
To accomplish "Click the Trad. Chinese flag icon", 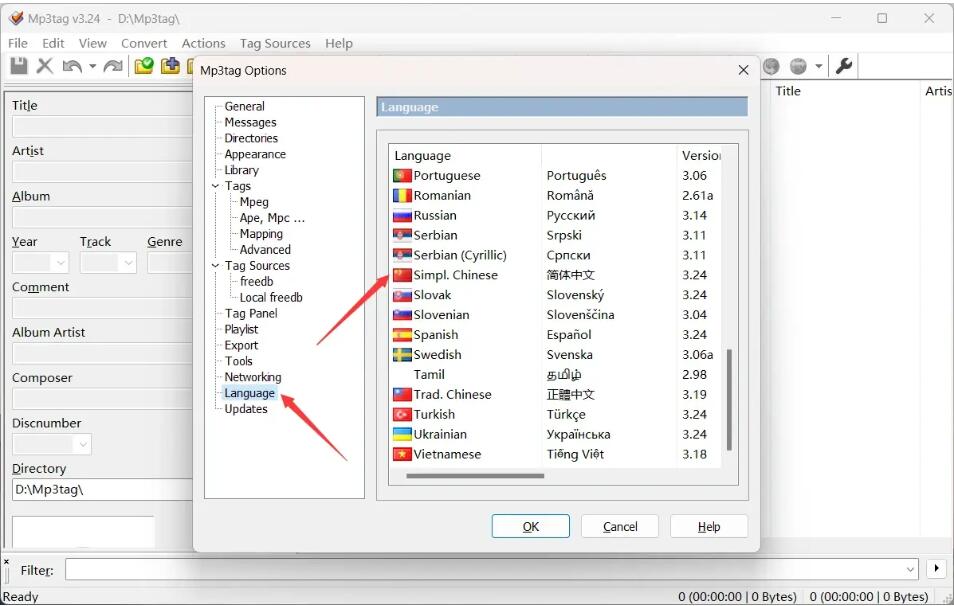I will pos(402,395).
